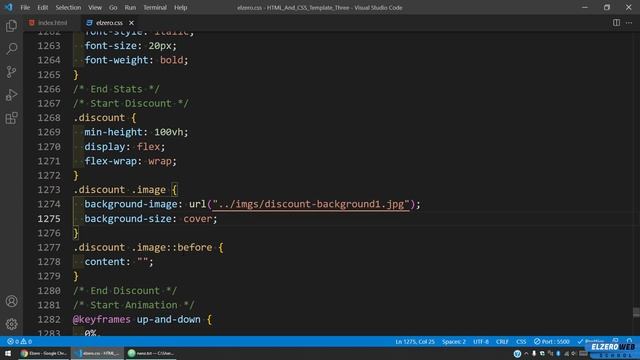Open the Go menu
Screen dimensions: 640x360
[x=113, y=7]
